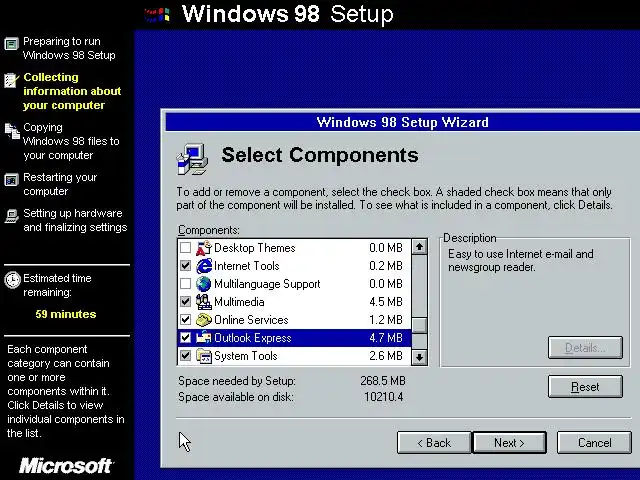
Task: Click the Preparing to run Setup step icon
Action: pos(11,43)
